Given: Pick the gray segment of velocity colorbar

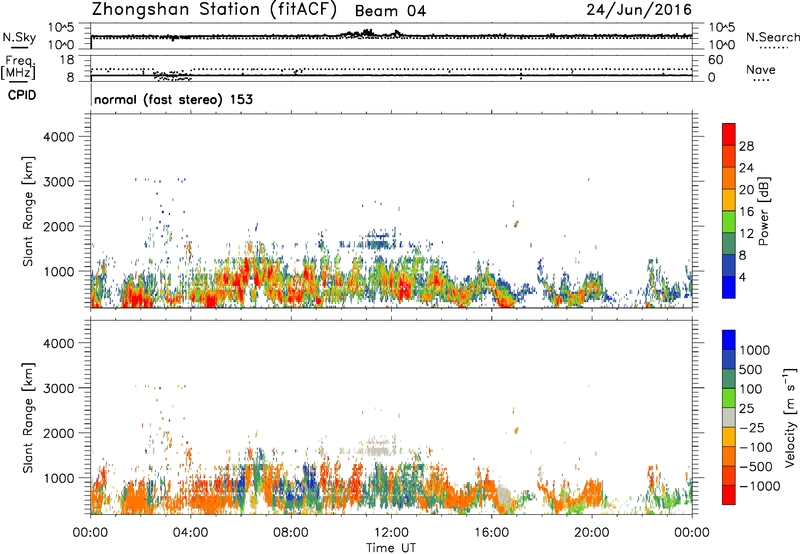Looking at the screenshot, I should point(729,418).
